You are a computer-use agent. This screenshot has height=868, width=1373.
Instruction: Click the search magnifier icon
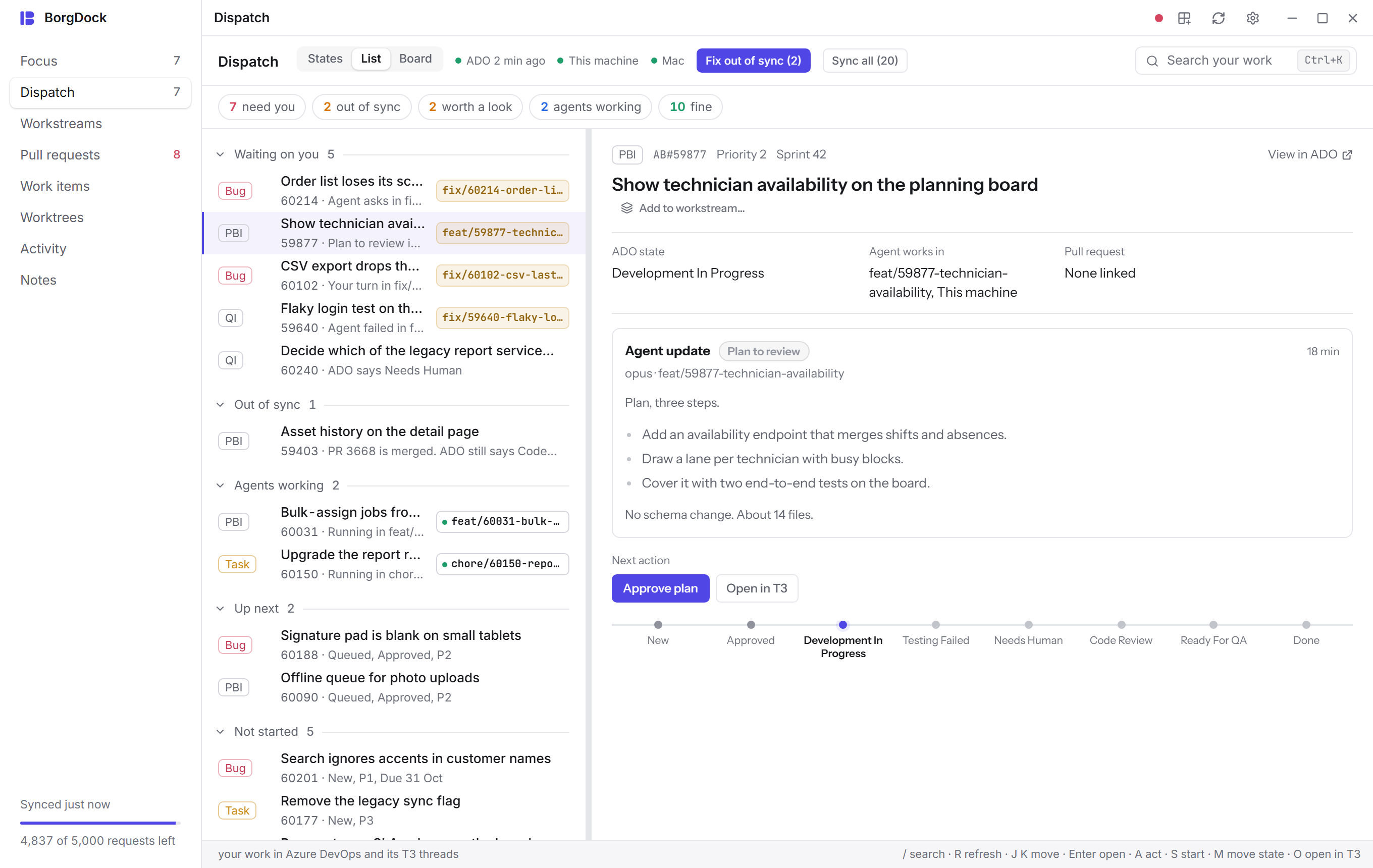pyautogui.click(x=1152, y=61)
